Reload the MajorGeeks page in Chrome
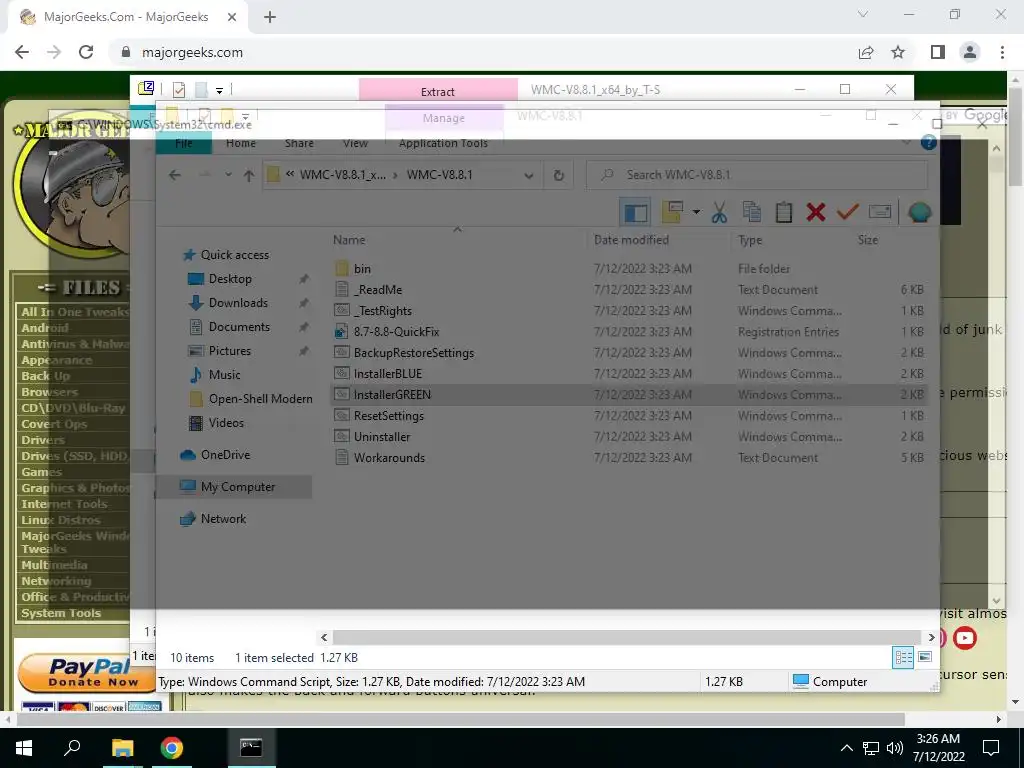 coord(86,52)
